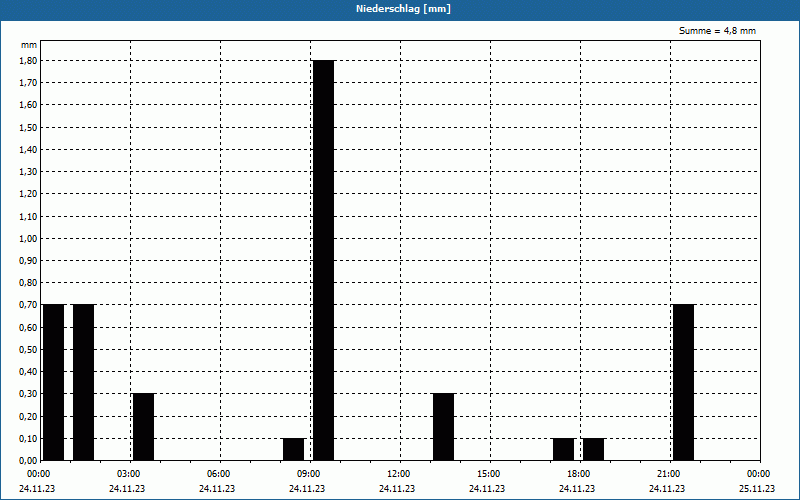
Task: Select the 0,70 bar after 21:00
Action: [684, 383]
